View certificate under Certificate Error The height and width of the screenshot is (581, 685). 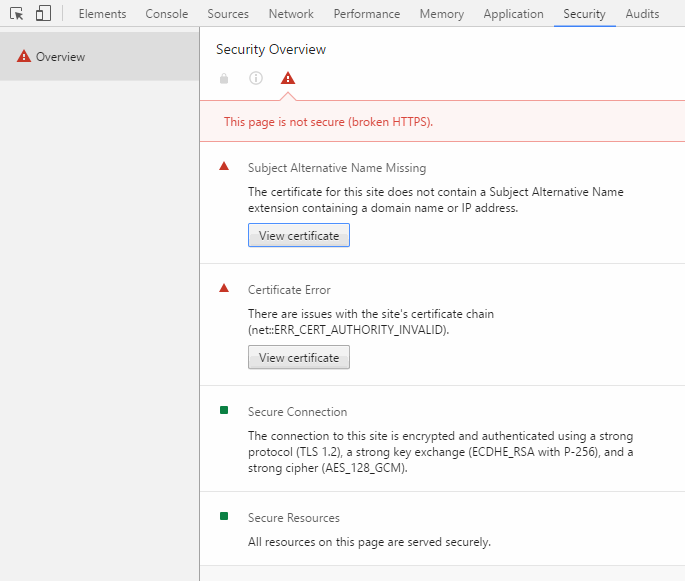coord(299,358)
